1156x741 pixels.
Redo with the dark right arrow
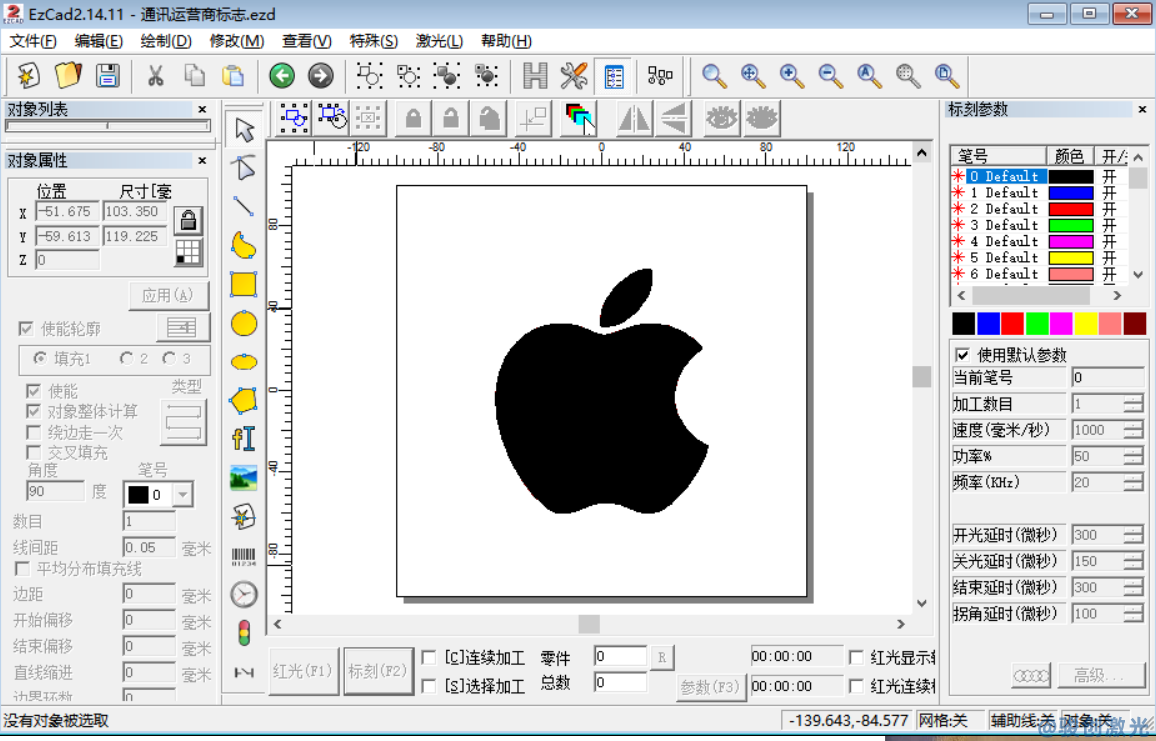tap(321, 75)
